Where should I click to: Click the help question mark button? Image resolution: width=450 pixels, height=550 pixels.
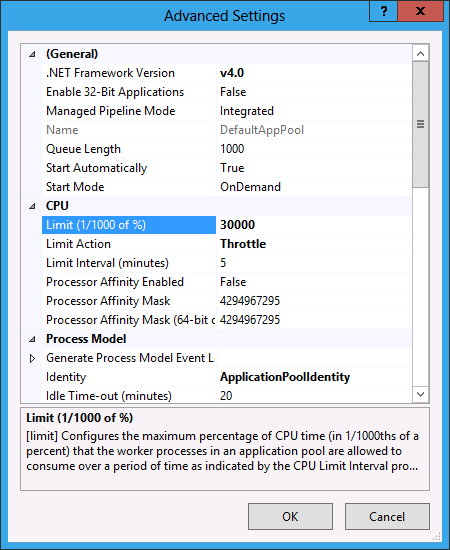384,12
